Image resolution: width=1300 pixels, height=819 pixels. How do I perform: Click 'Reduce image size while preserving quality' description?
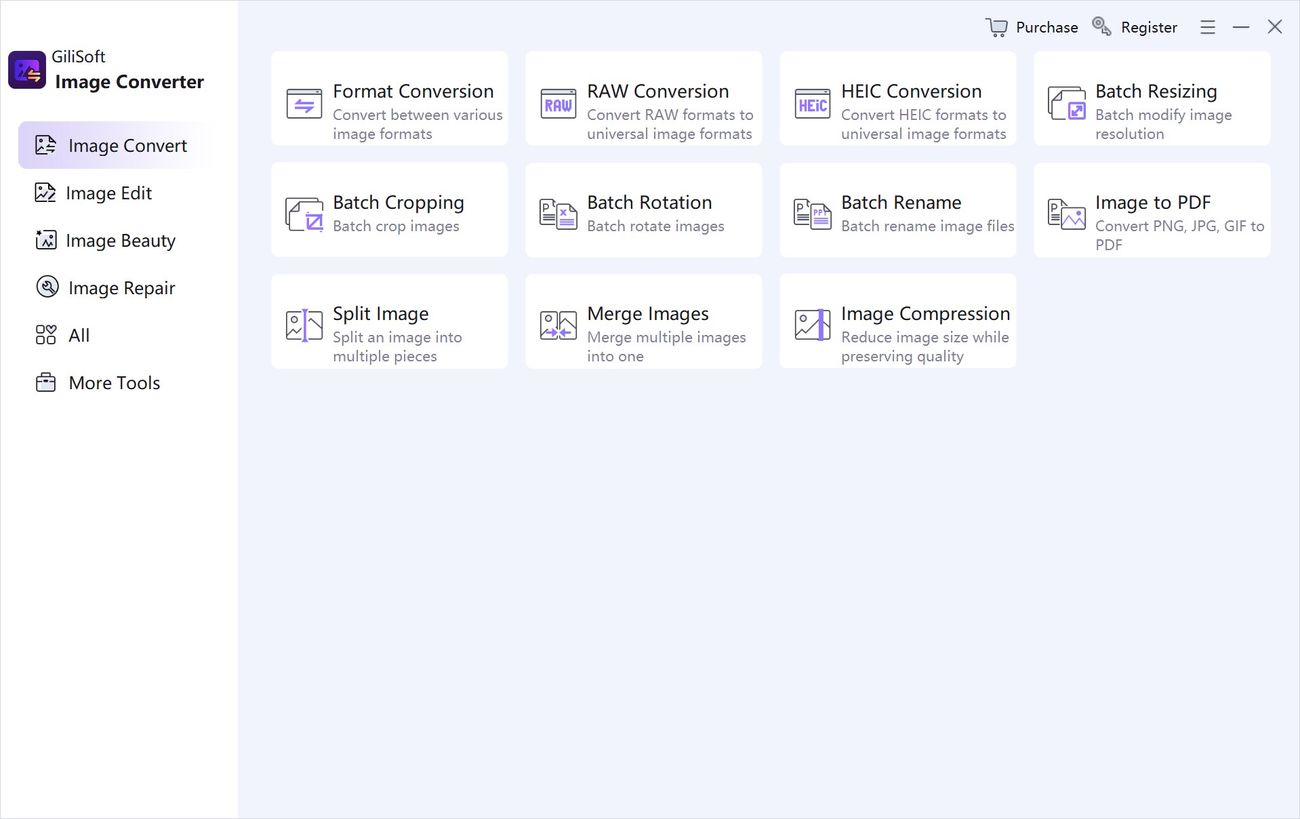tap(925, 347)
